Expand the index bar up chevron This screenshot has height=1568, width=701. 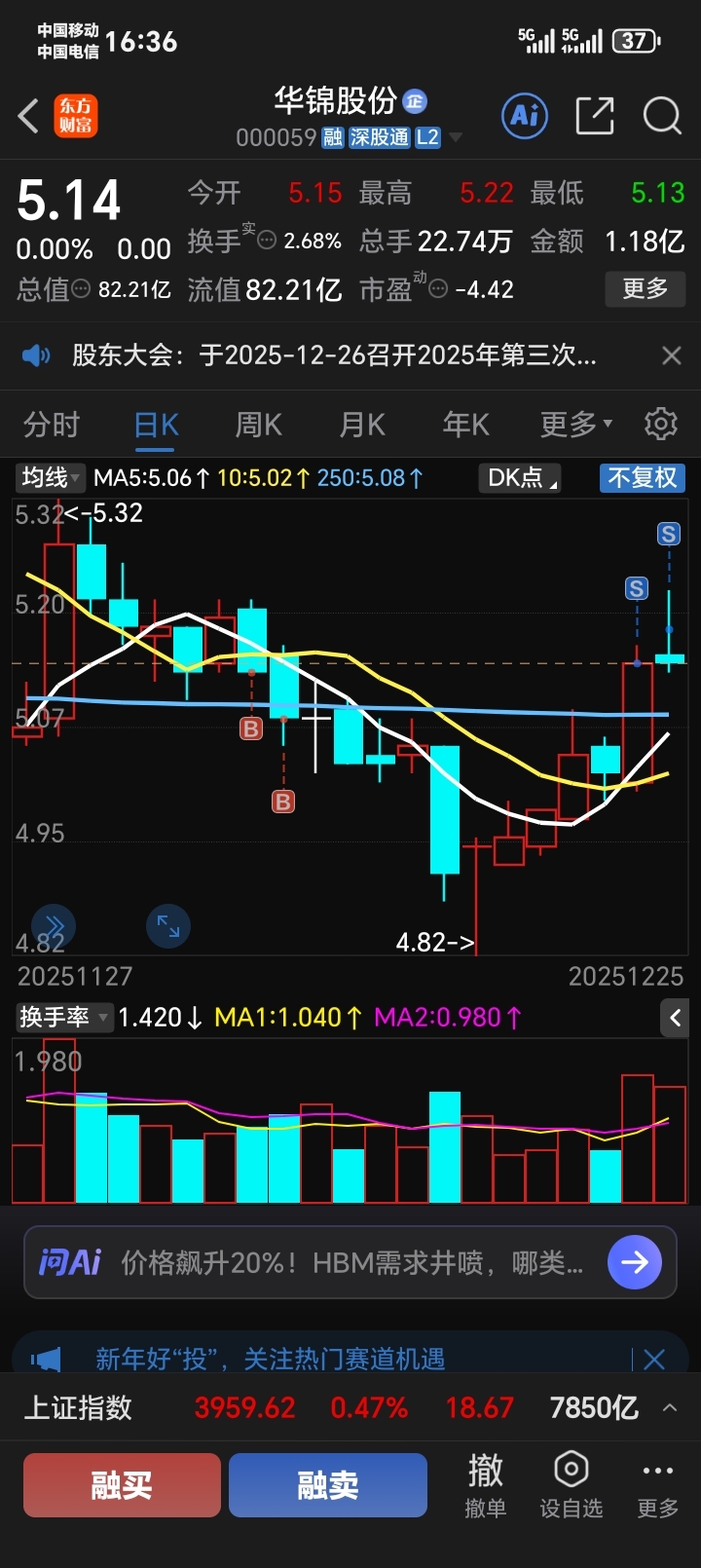point(670,1408)
